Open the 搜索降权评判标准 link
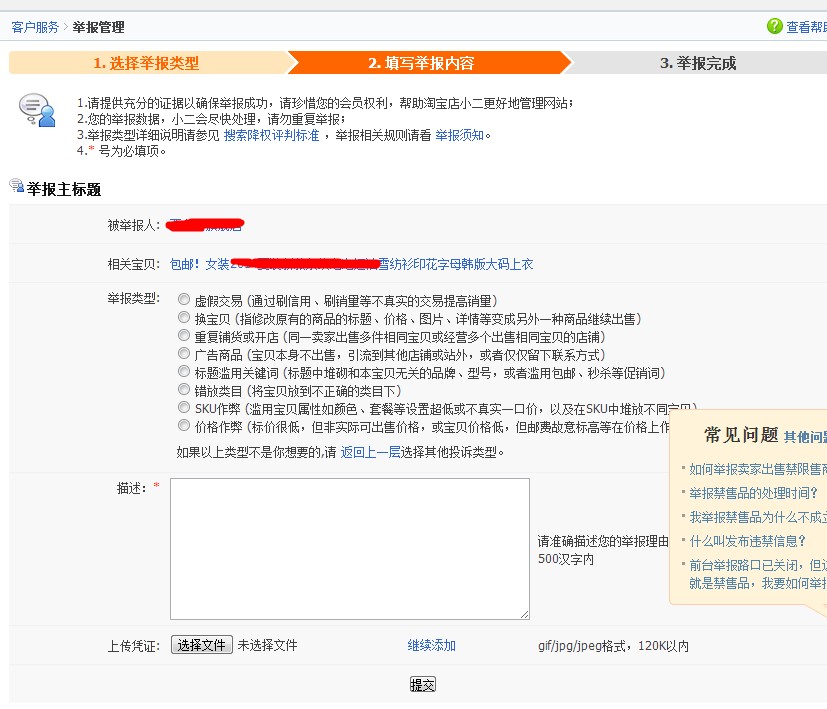This screenshot has height=709, width=827. point(271,135)
